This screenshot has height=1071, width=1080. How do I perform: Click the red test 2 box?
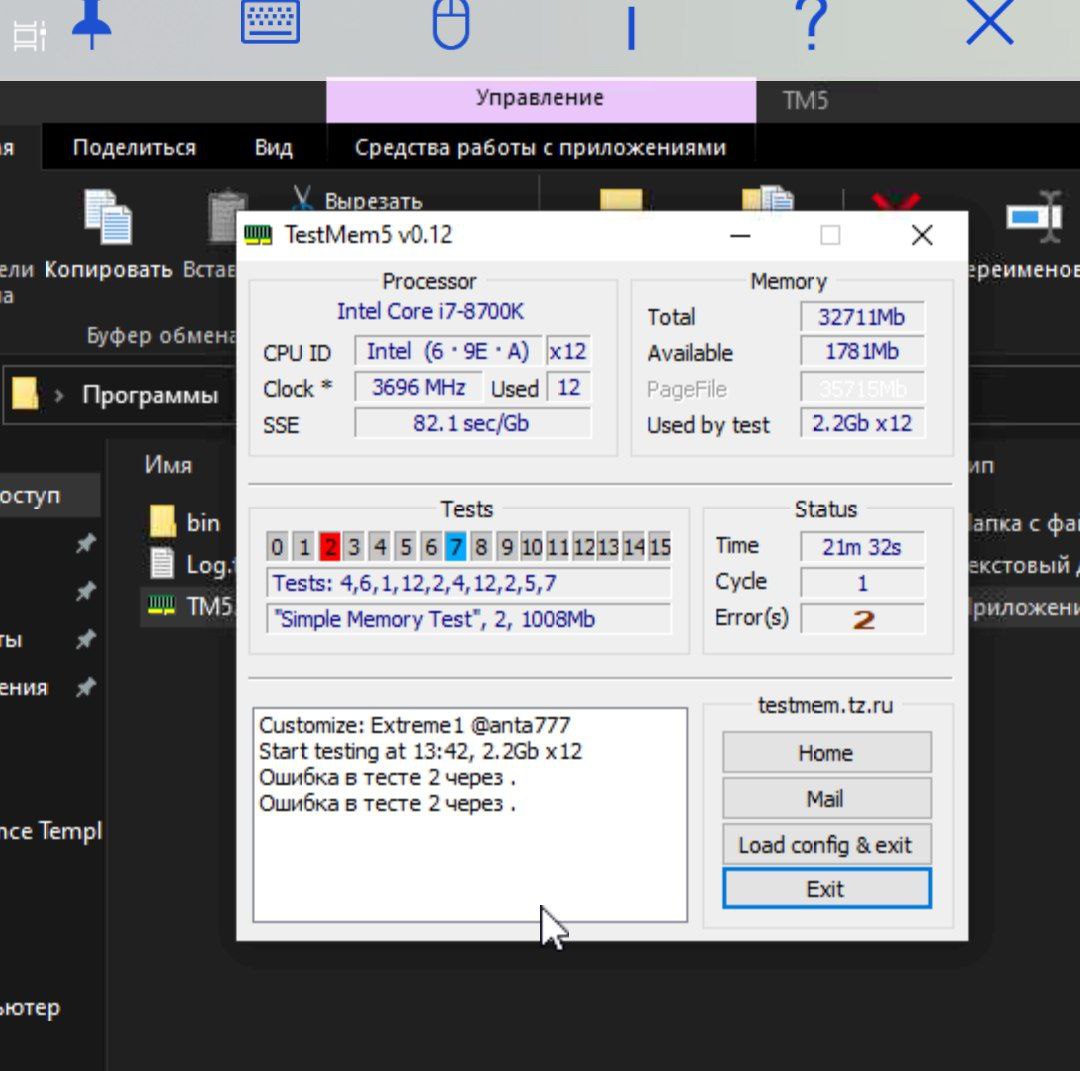(x=329, y=547)
